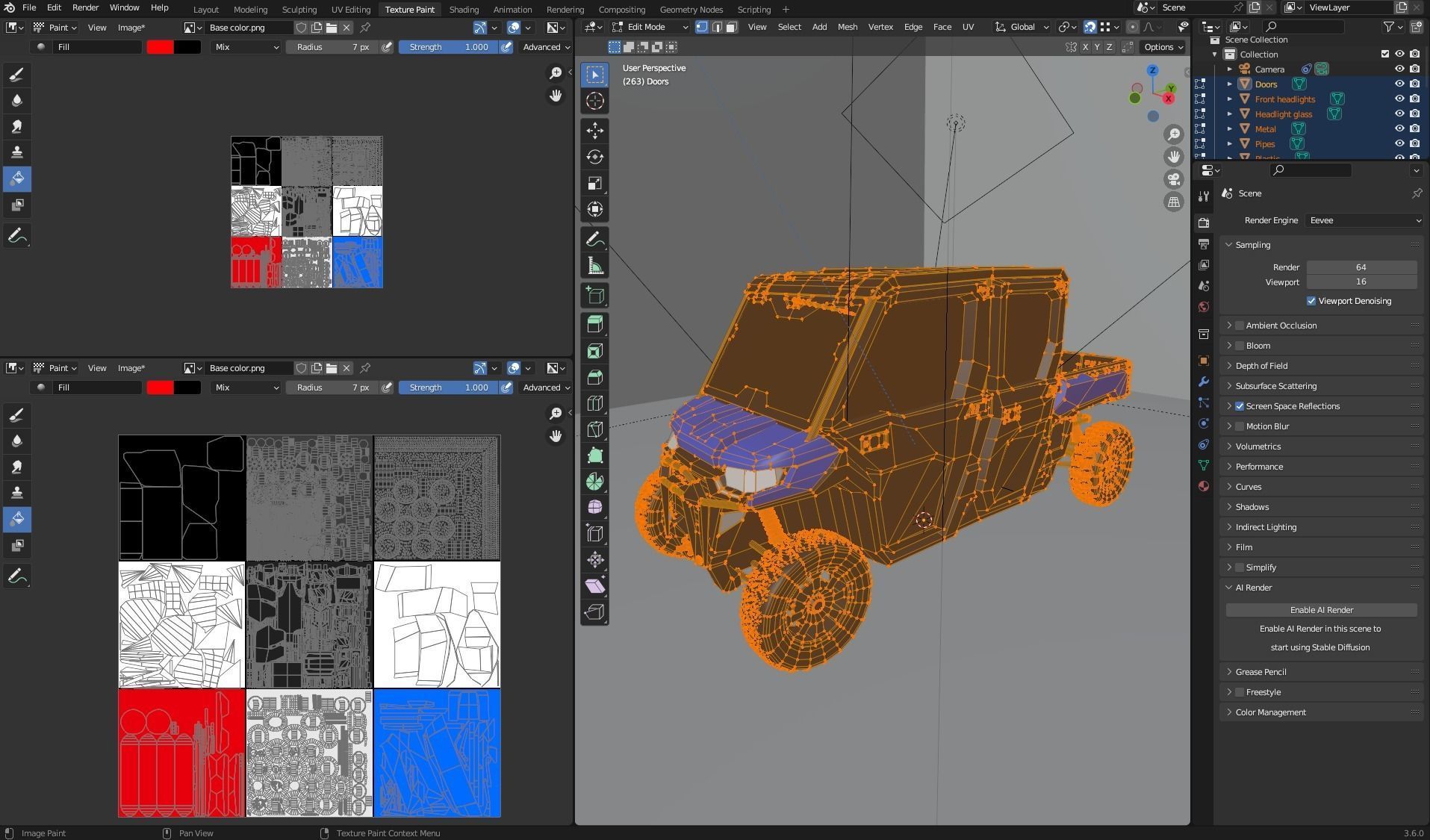Select the Inset Faces tool

pyautogui.click(x=595, y=351)
